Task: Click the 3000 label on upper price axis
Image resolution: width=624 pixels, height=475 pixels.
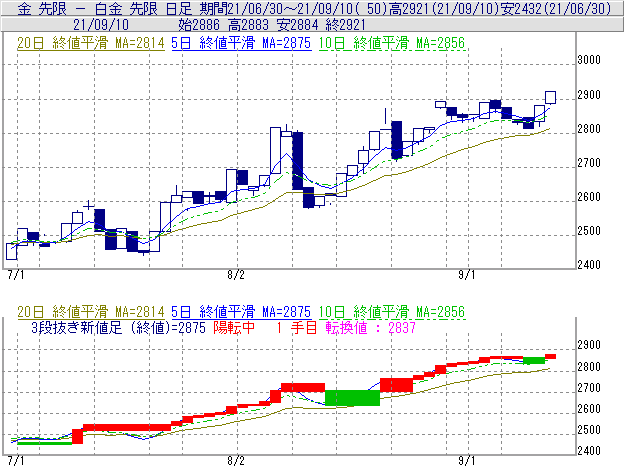Action: [x=590, y=61]
